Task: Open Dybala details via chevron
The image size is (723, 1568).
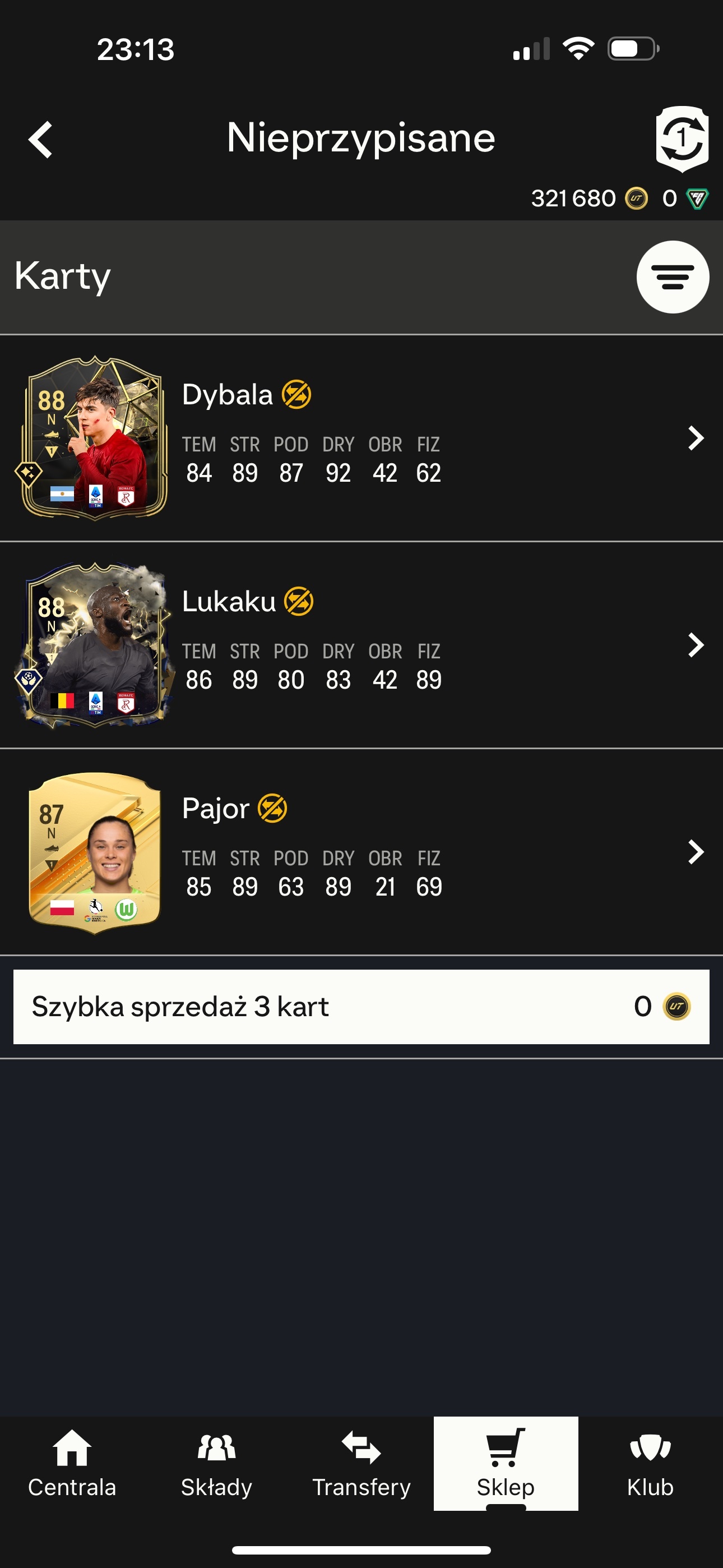Action: (696, 437)
